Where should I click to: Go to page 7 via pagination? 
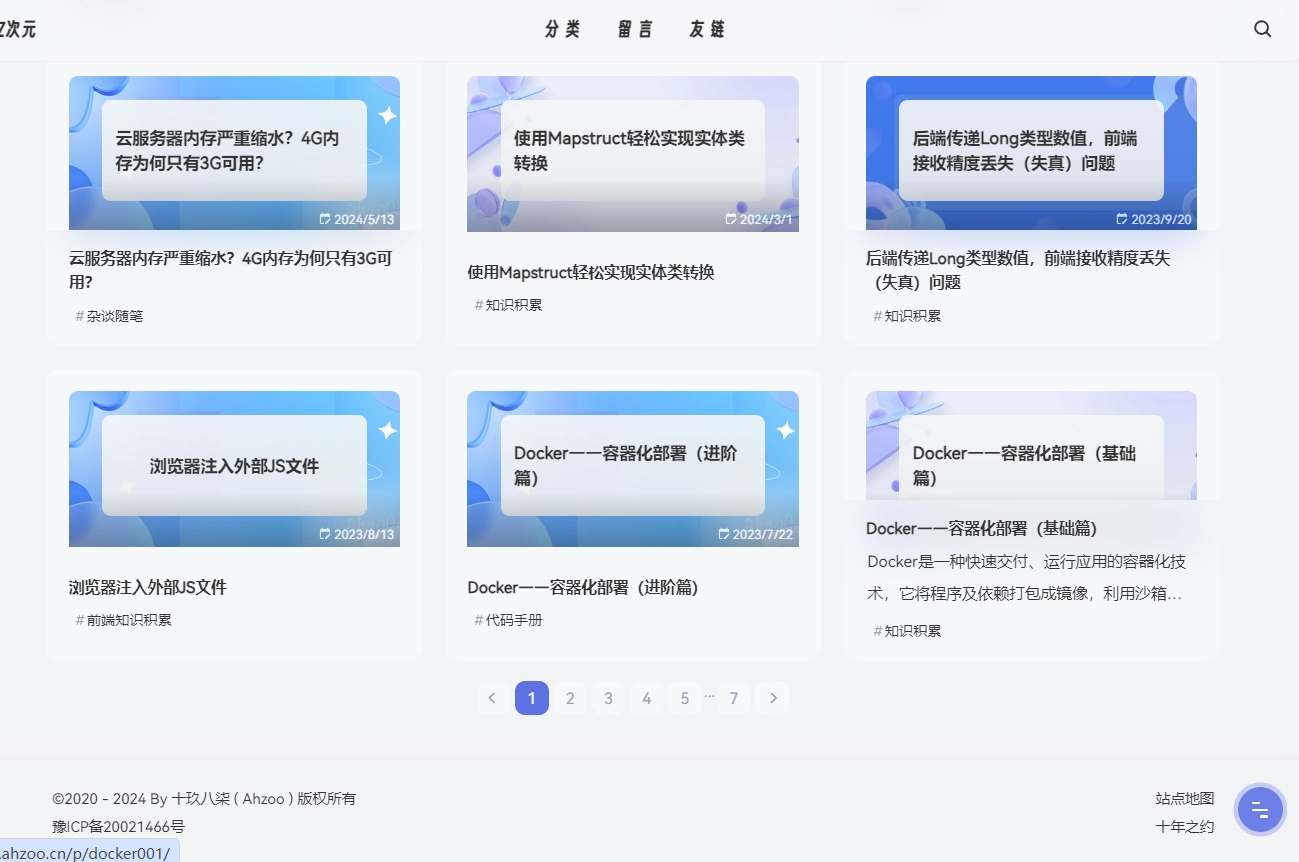734,698
